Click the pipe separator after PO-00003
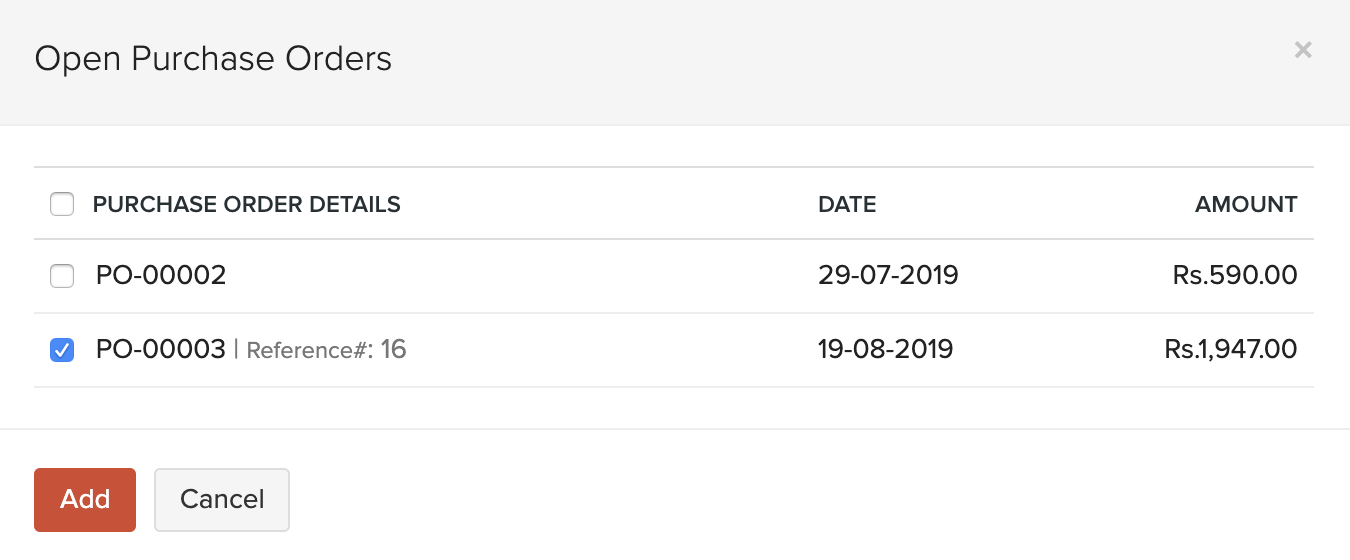This screenshot has width=1350, height=560. 236,350
